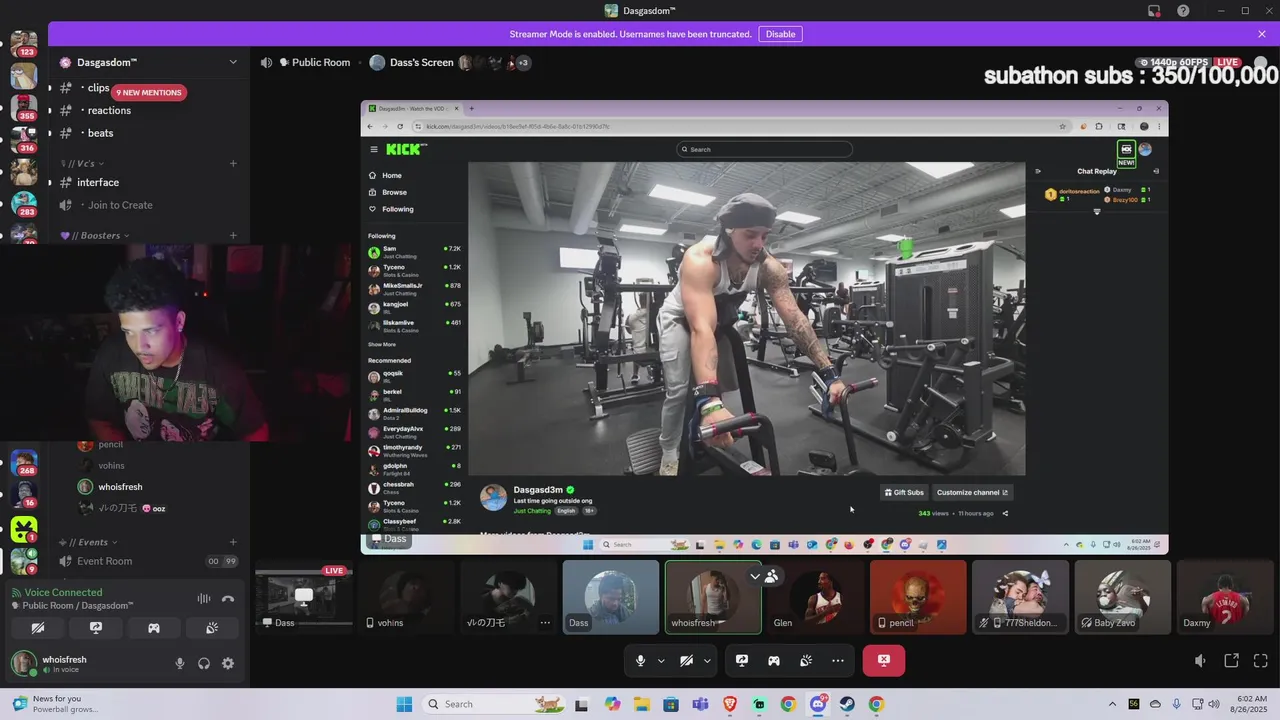Show hidden system tray icons

point(1110,704)
